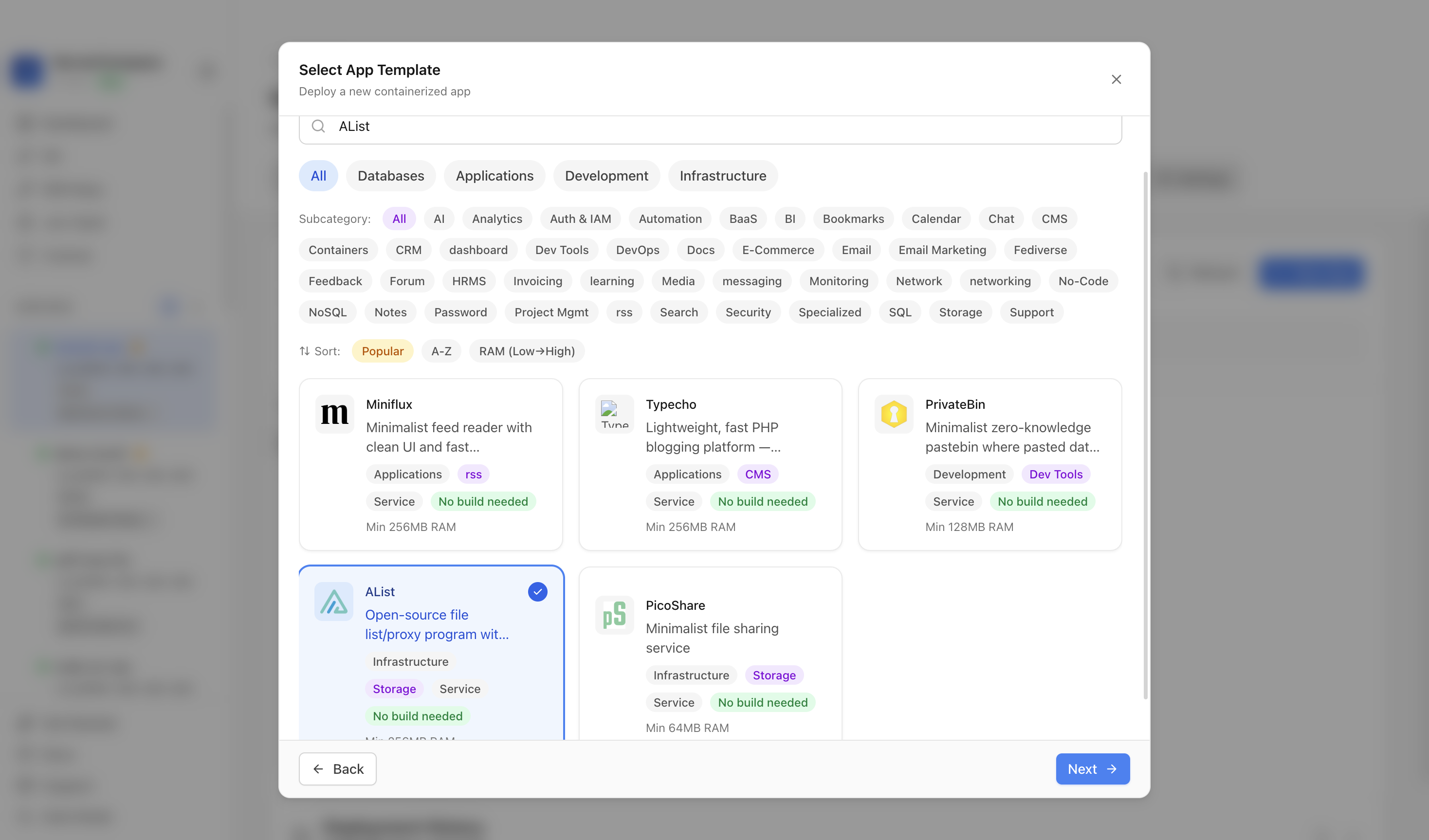The image size is (1429, 840).
Task: Switch to the Databases category
Action: (391, 176)
